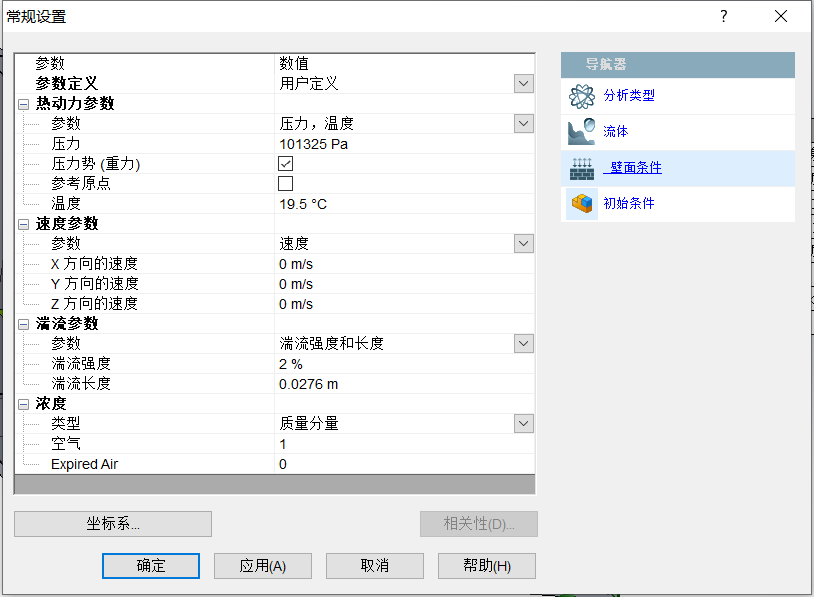Click the 帮助(H) button
Image resolution: width=814 pixels, height=597 pixels.
tap(486, 565)
